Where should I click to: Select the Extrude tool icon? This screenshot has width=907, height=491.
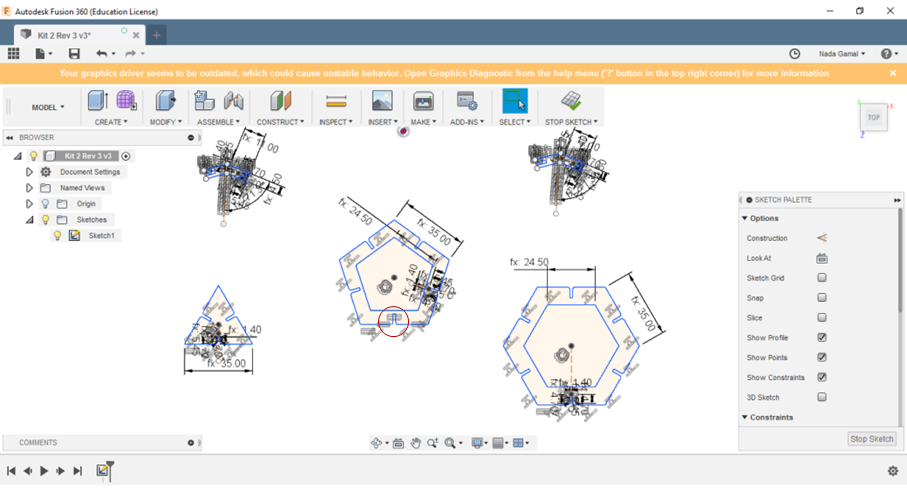click(98, 101)
